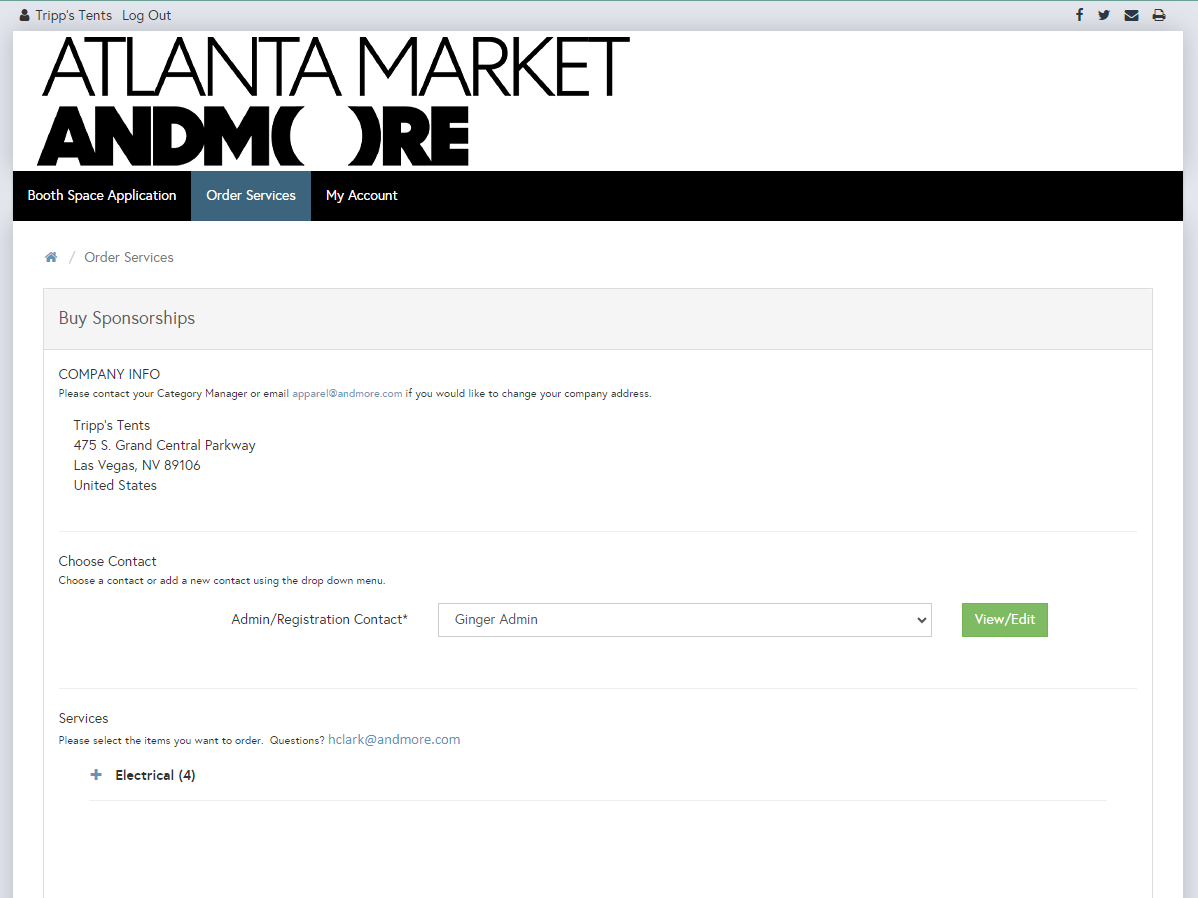Viewport: 1198px width, 898px height.
Task: Click the Order Services breadcrumb text
Action: [x=128, y=258]
